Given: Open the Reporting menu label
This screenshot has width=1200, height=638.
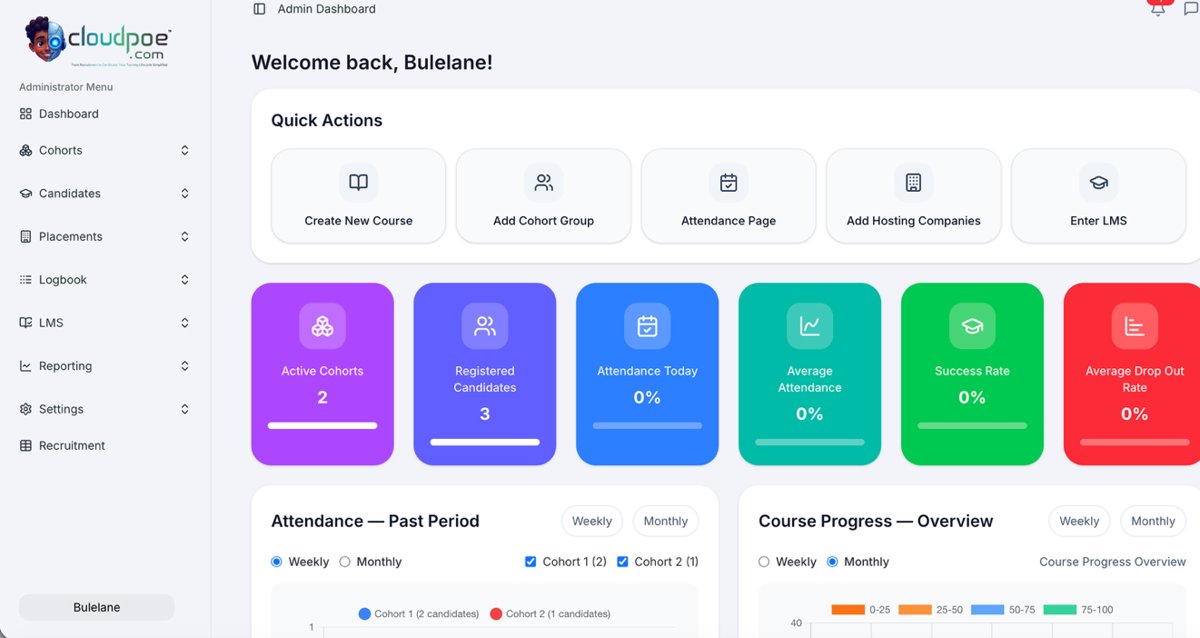Looking at the screenshot, I should click(66, 366).
